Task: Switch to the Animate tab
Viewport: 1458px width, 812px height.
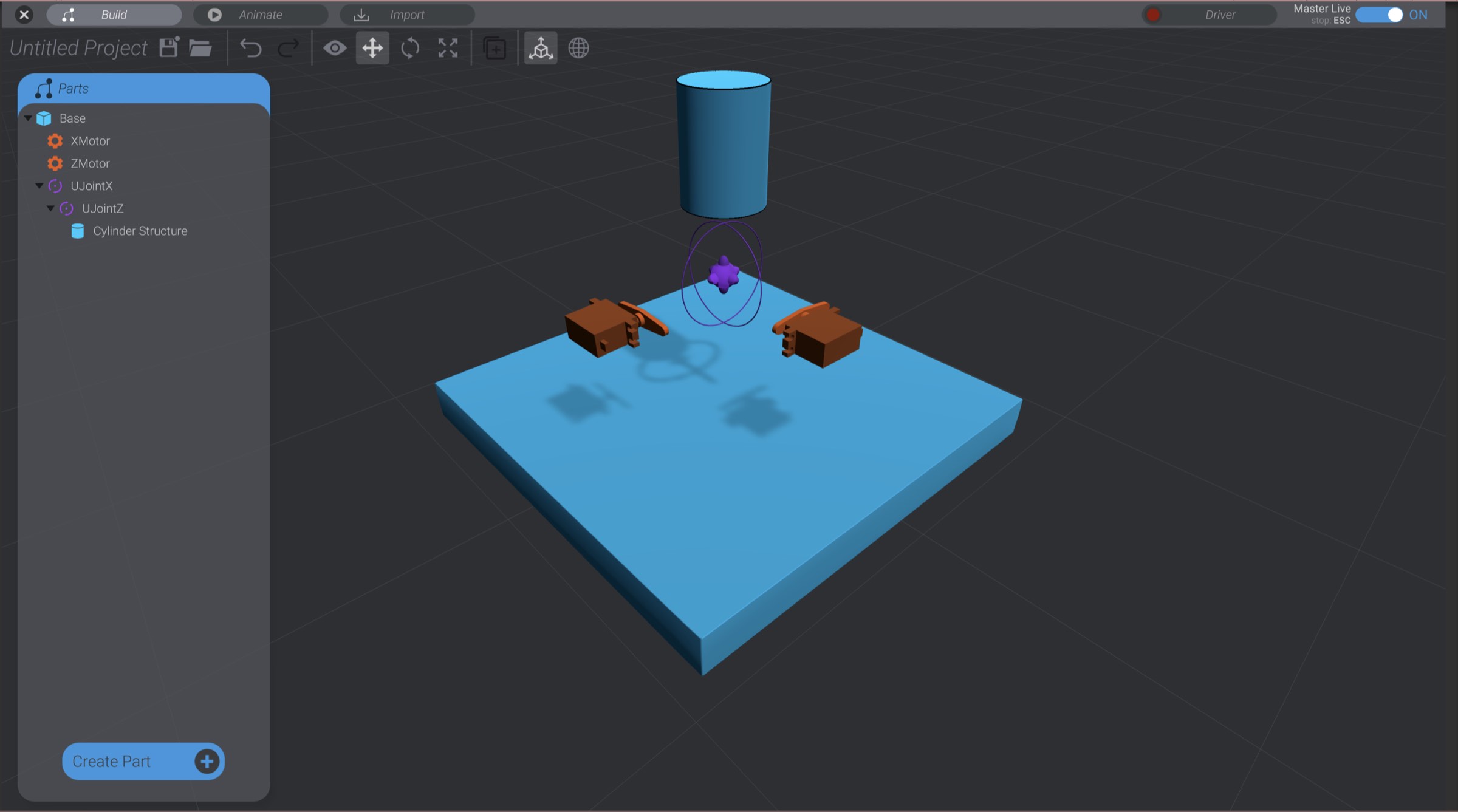Action: point(261,14)
